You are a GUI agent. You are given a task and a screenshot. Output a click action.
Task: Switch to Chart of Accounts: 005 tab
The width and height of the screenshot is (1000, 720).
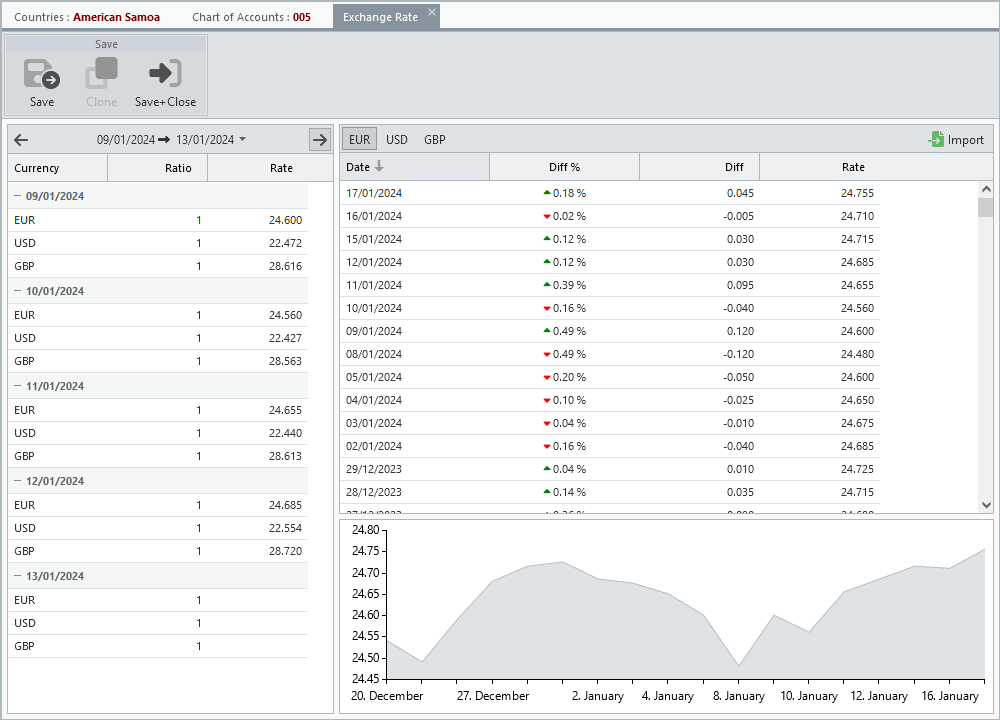pyautogui.click(x=251, y=17)
